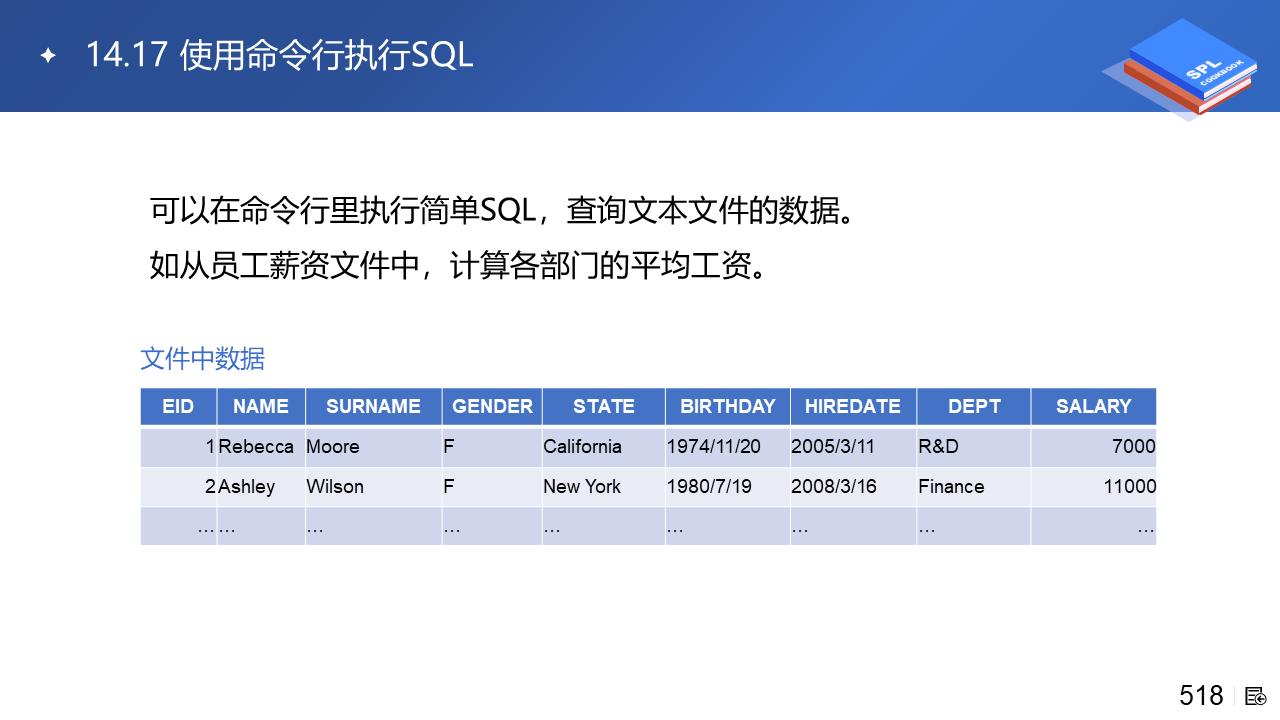Select the EID column header

pos(178,406)
